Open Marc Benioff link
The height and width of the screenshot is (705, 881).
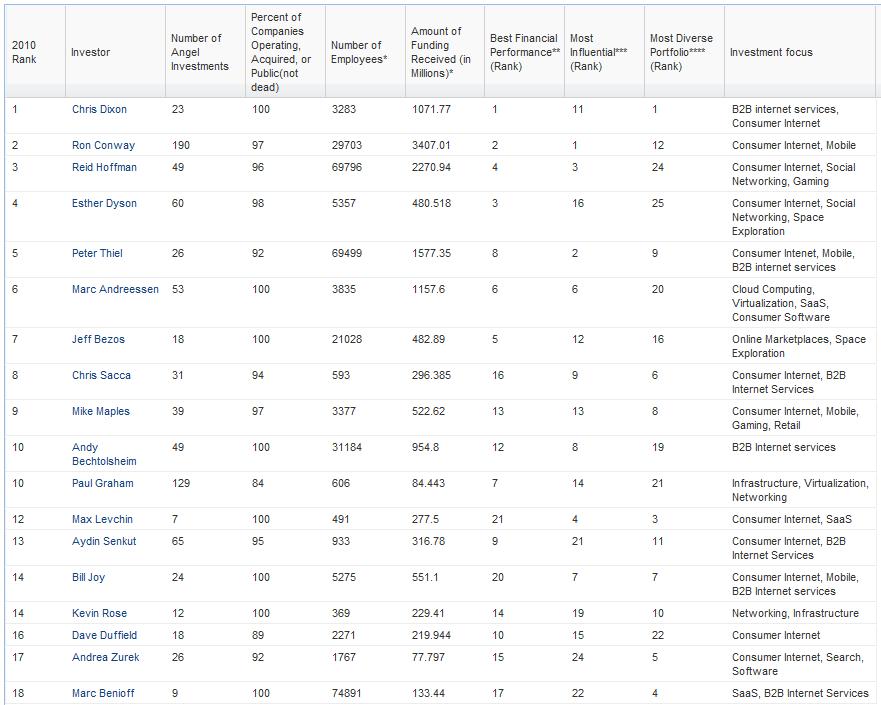click(103, 693)
